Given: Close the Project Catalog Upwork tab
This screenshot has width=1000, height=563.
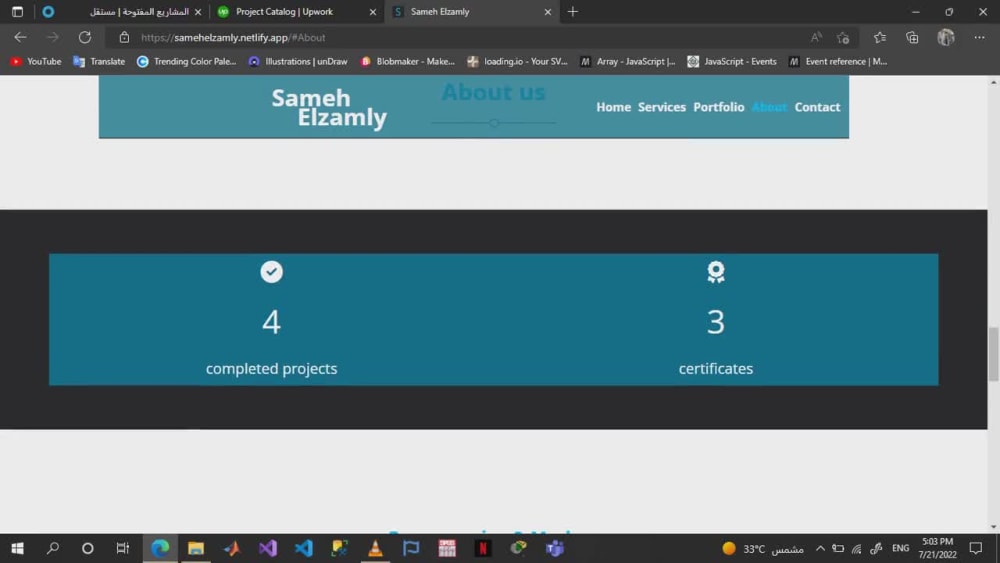Looking at the screenshot, I should point(373,12).
